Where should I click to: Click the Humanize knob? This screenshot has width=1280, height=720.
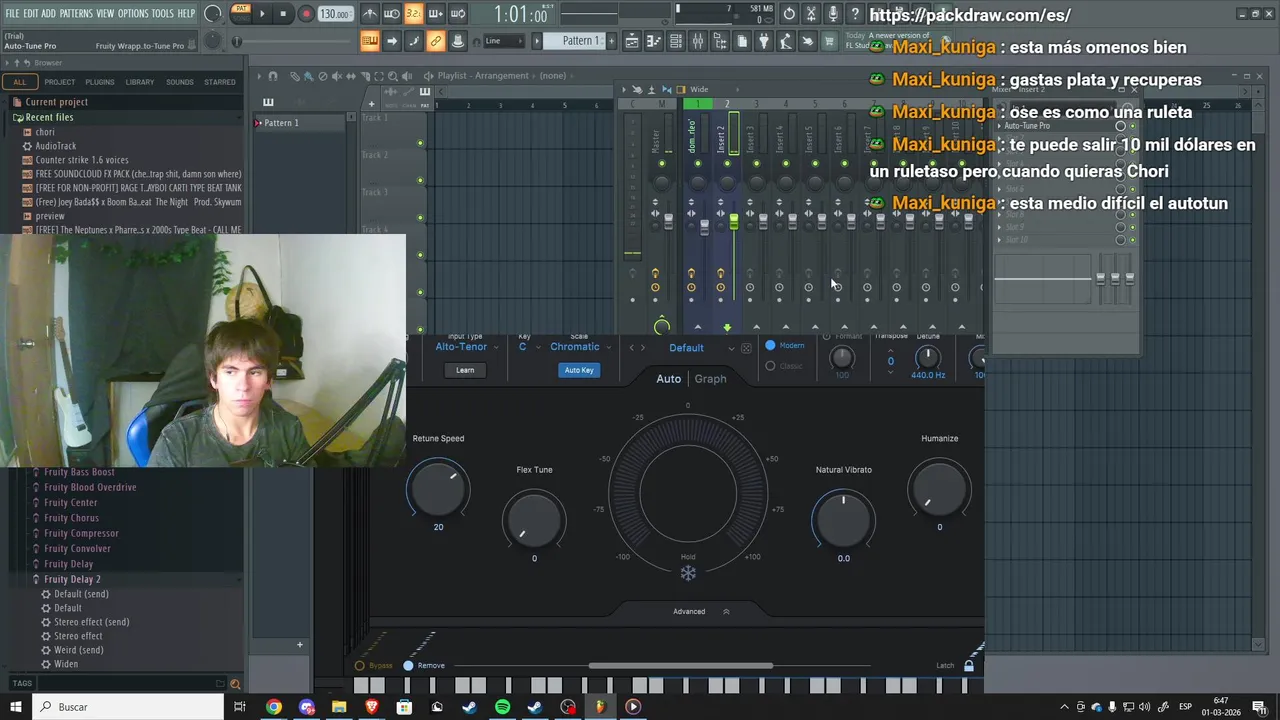click(939, 488)
